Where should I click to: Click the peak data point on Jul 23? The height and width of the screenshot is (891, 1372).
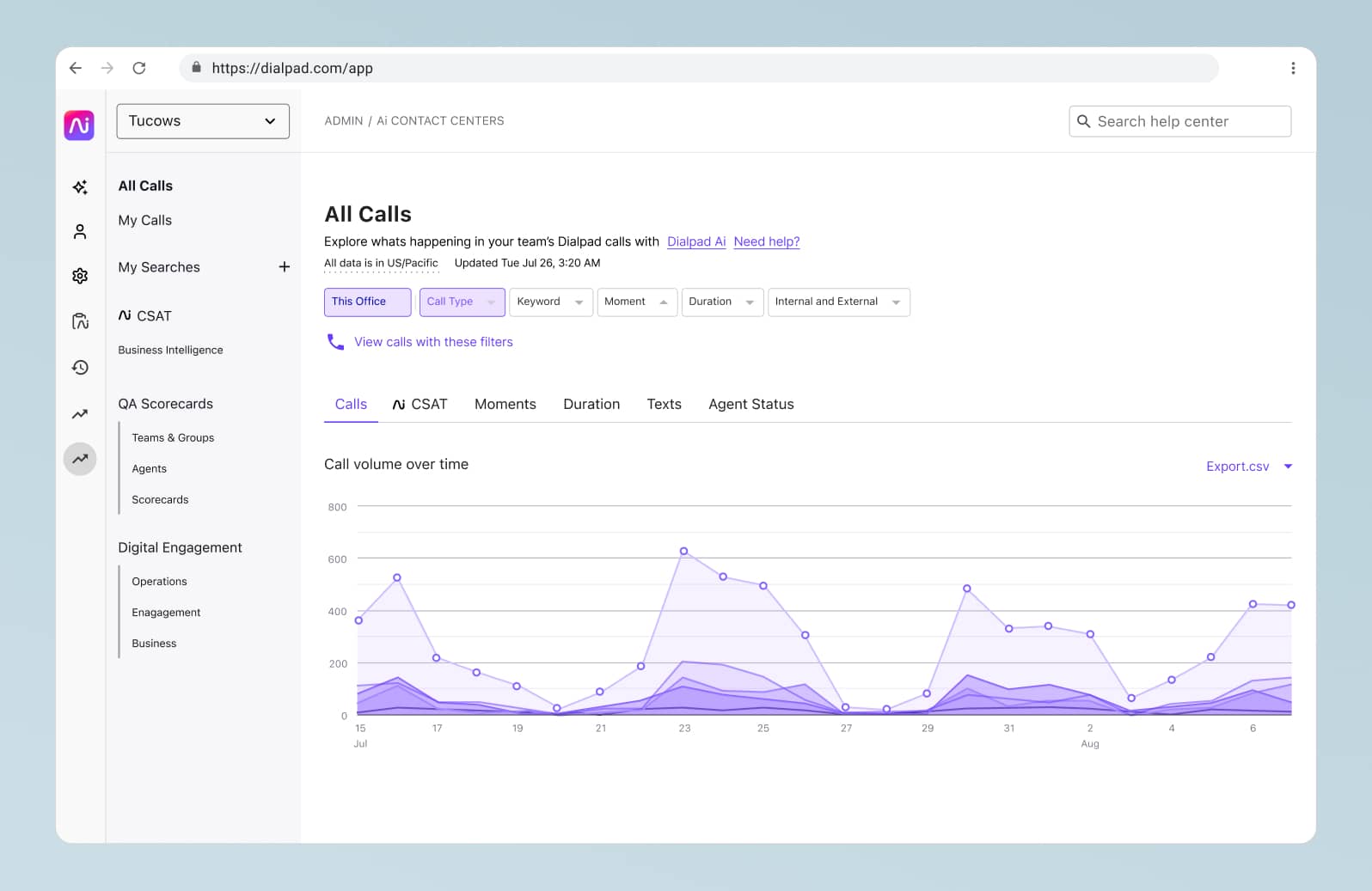[x=683, y=552]
